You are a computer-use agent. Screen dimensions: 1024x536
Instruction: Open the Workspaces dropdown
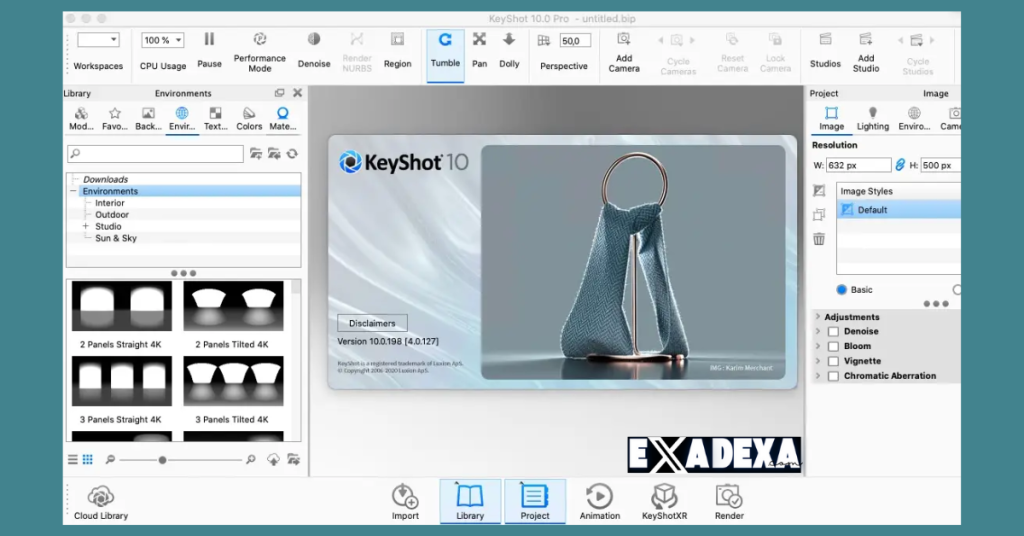[x=98, y=40]
